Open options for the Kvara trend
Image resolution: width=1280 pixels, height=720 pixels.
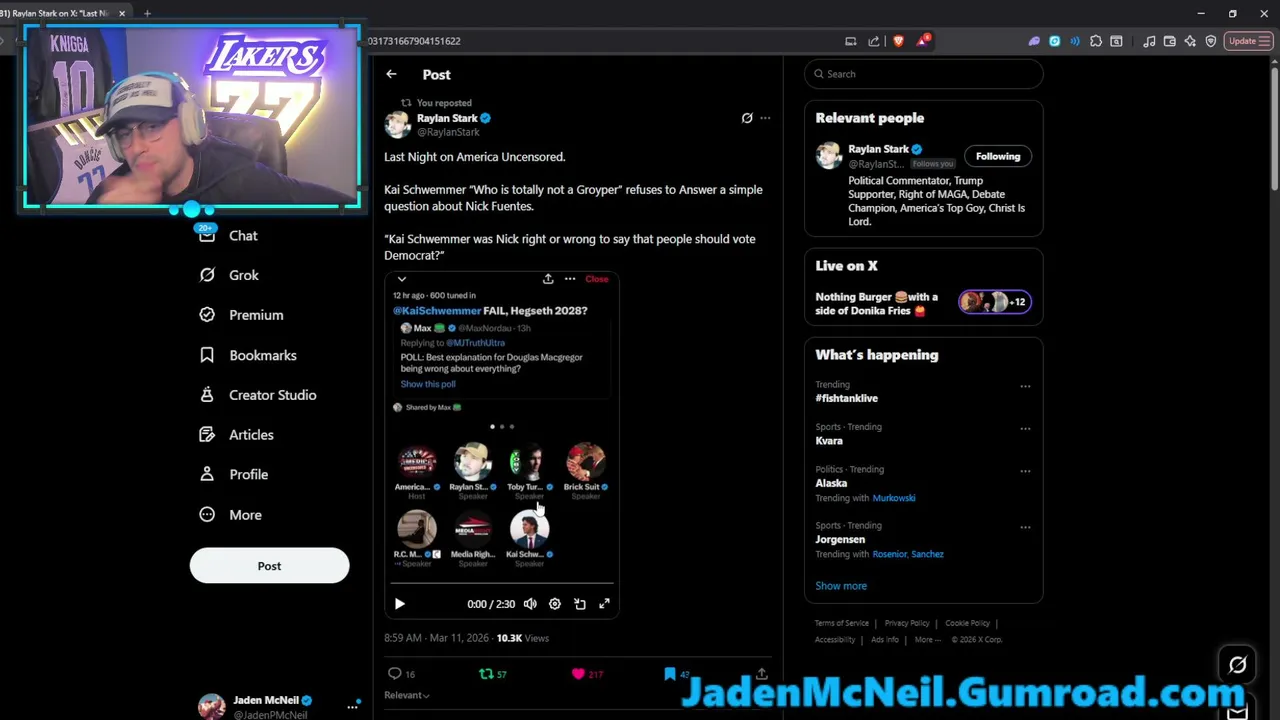(x=1025, y=428)
